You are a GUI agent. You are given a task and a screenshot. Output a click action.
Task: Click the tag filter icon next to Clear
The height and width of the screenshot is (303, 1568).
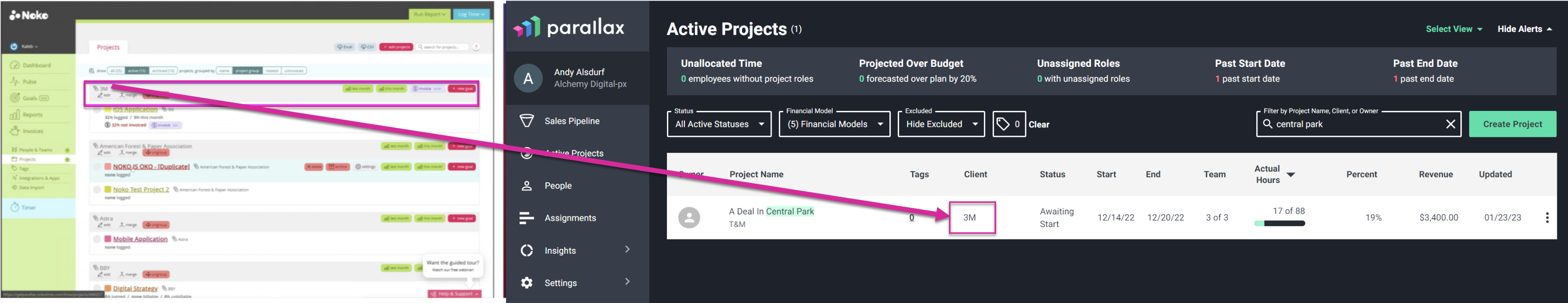(1002, 124)
